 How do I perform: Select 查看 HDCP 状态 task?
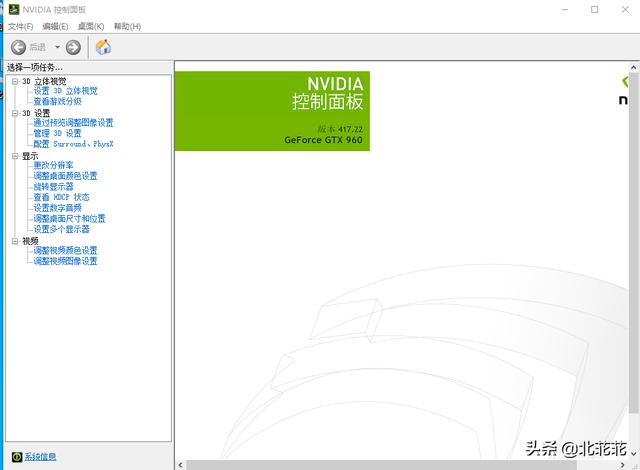[62, 197]
